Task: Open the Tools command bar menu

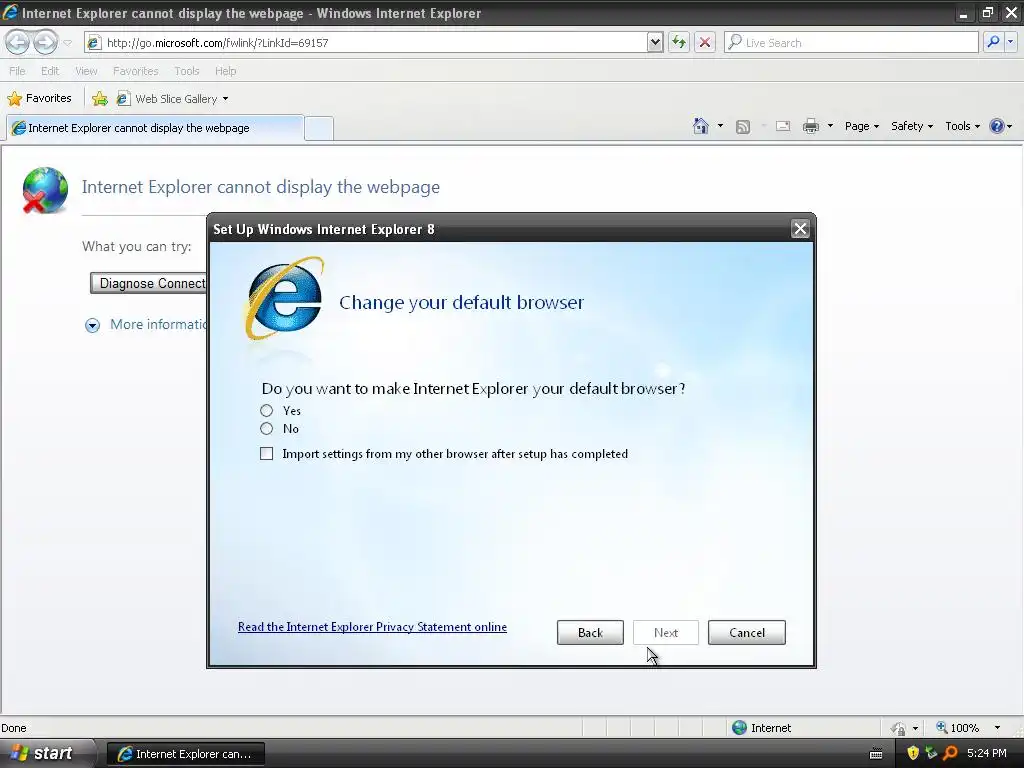Action: tap(963, 126)
